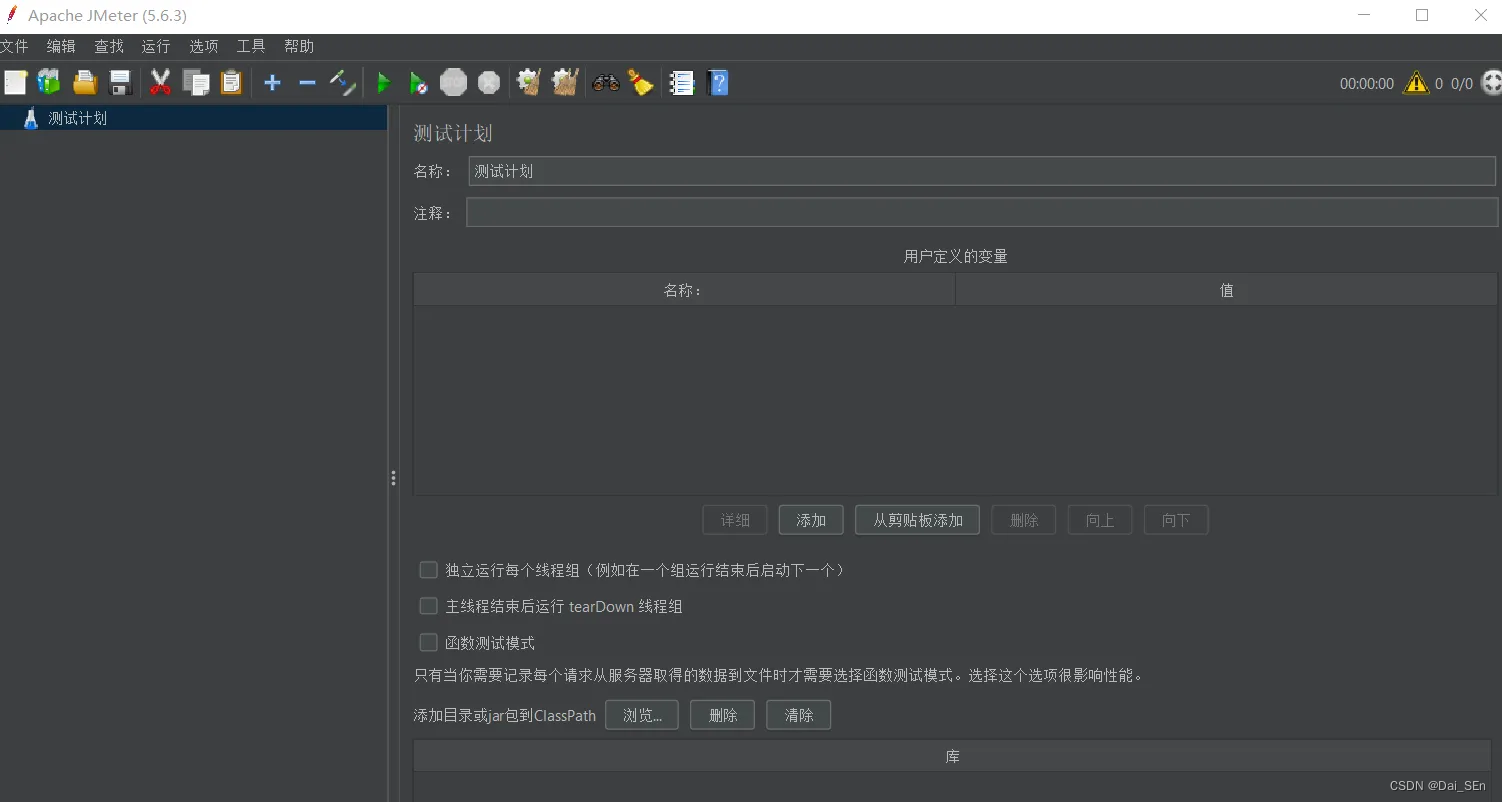Click the 清除 ClassPath button
The width and height of the screenshot is (1502, 802).
(x=799, y=715)
